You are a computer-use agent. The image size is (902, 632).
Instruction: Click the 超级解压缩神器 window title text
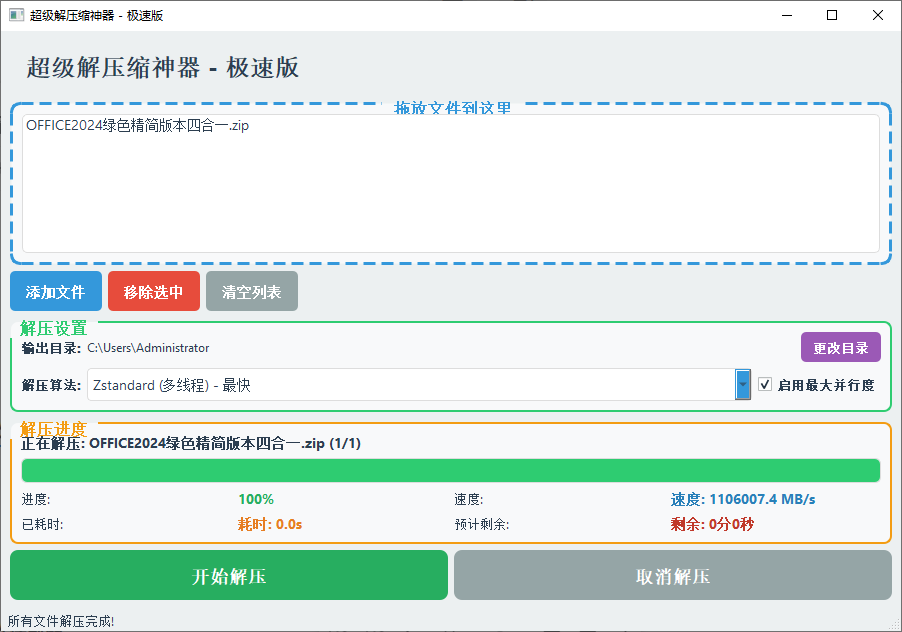point(97,15)
